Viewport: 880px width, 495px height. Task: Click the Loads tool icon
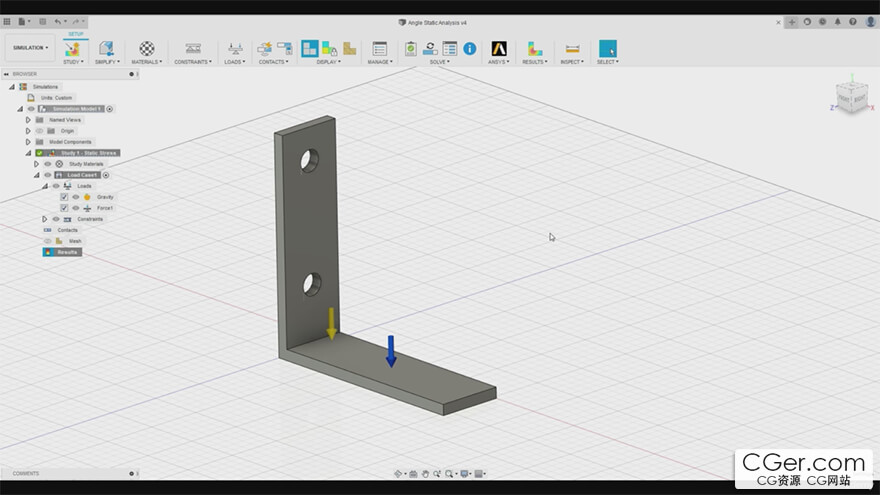click(234, 48)
